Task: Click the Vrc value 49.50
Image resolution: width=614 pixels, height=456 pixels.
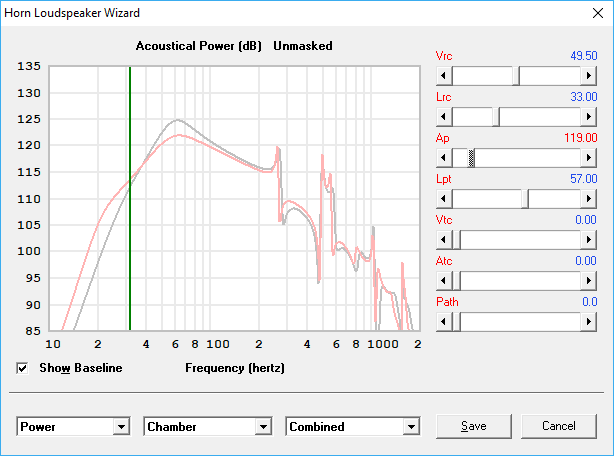Action: tap(584, 56)
